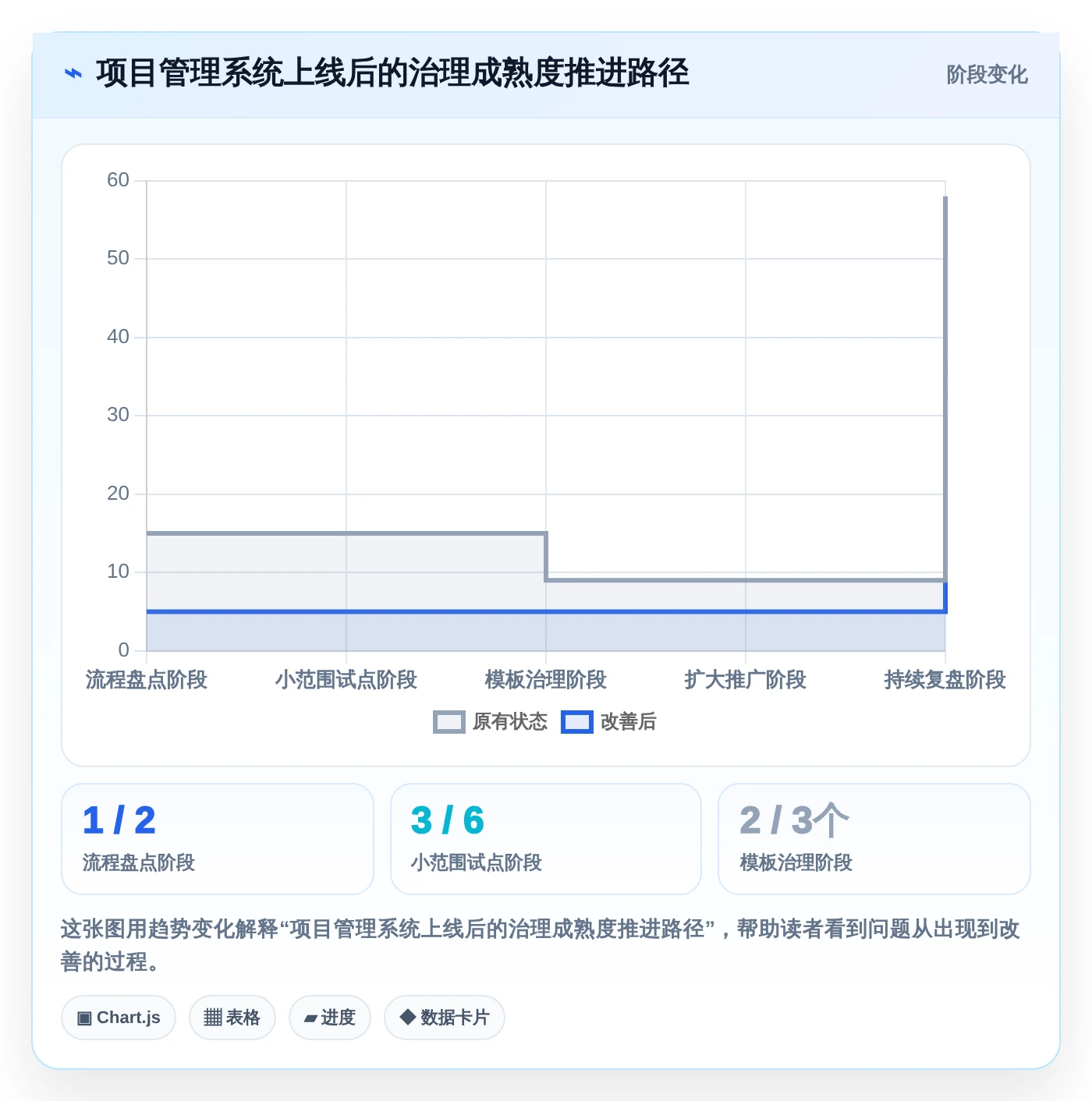Click the lightning icon beside the title

(73, 74)
